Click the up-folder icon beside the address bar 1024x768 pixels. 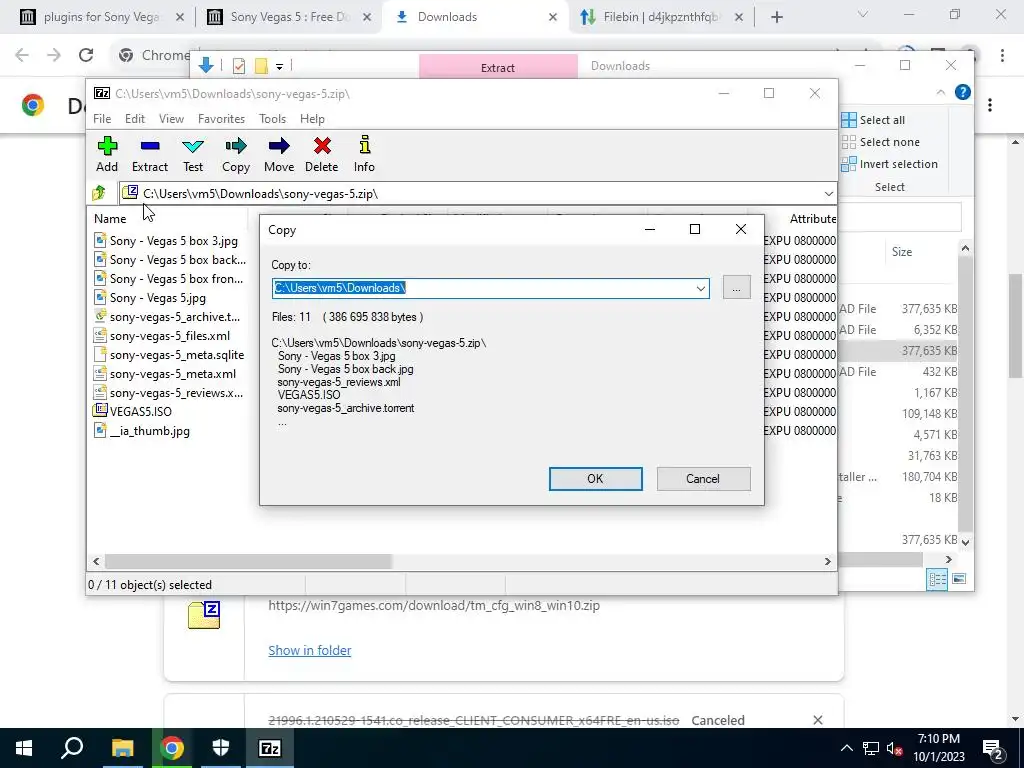pos(99,193)
